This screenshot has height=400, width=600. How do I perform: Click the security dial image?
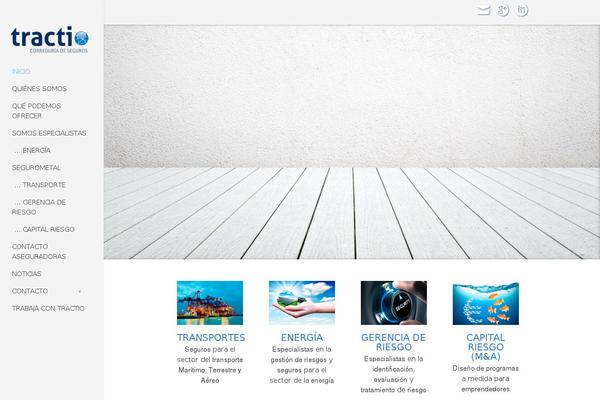point(394,303)
